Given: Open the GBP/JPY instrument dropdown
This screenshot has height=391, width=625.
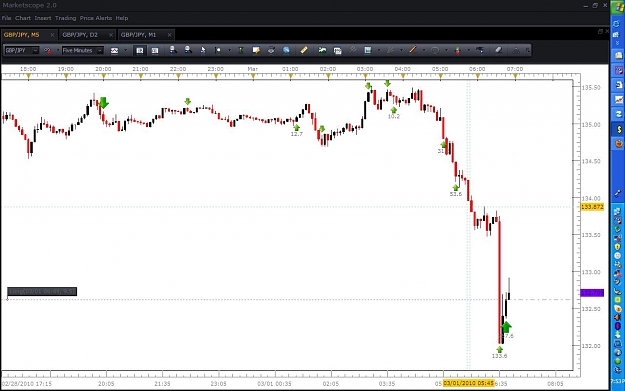Looking at the screenshot, I should (x=35, y=50).
